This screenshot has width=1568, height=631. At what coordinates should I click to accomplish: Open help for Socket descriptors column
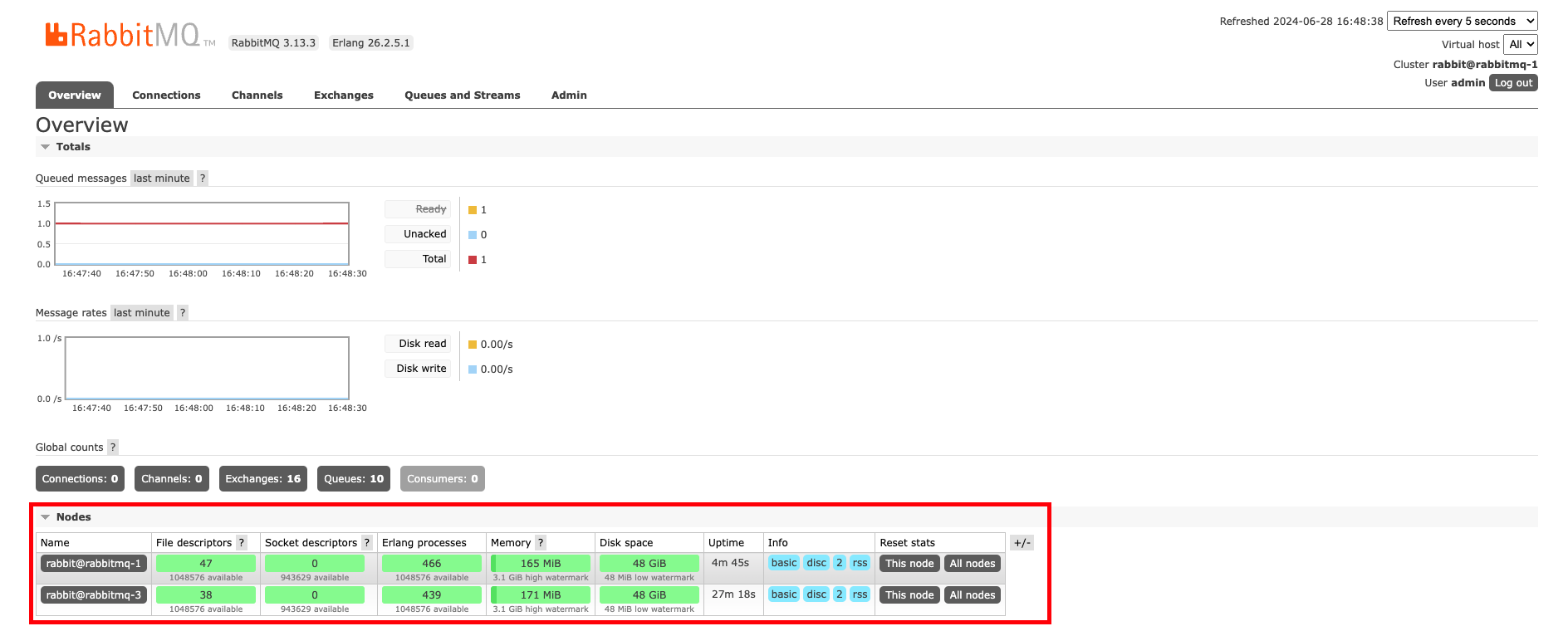[x=367, y=543]
